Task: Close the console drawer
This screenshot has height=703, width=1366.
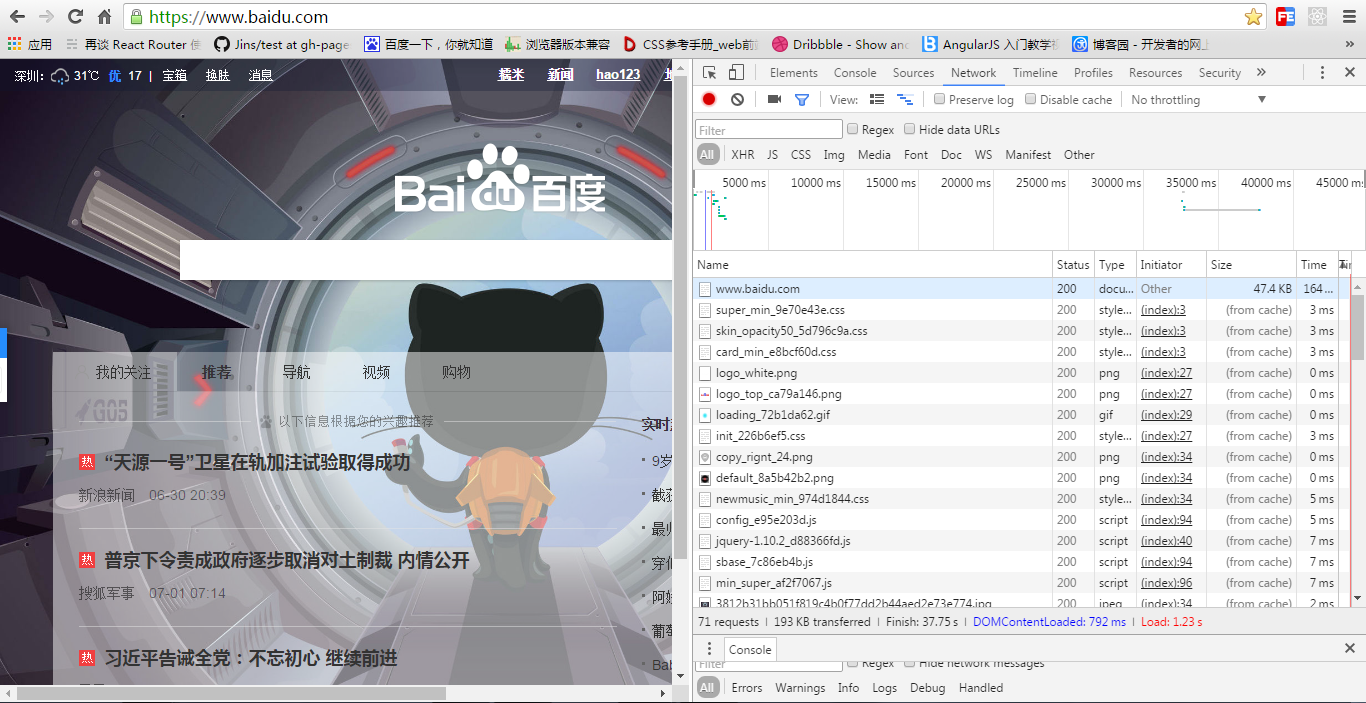Action: pos(1349,649)
